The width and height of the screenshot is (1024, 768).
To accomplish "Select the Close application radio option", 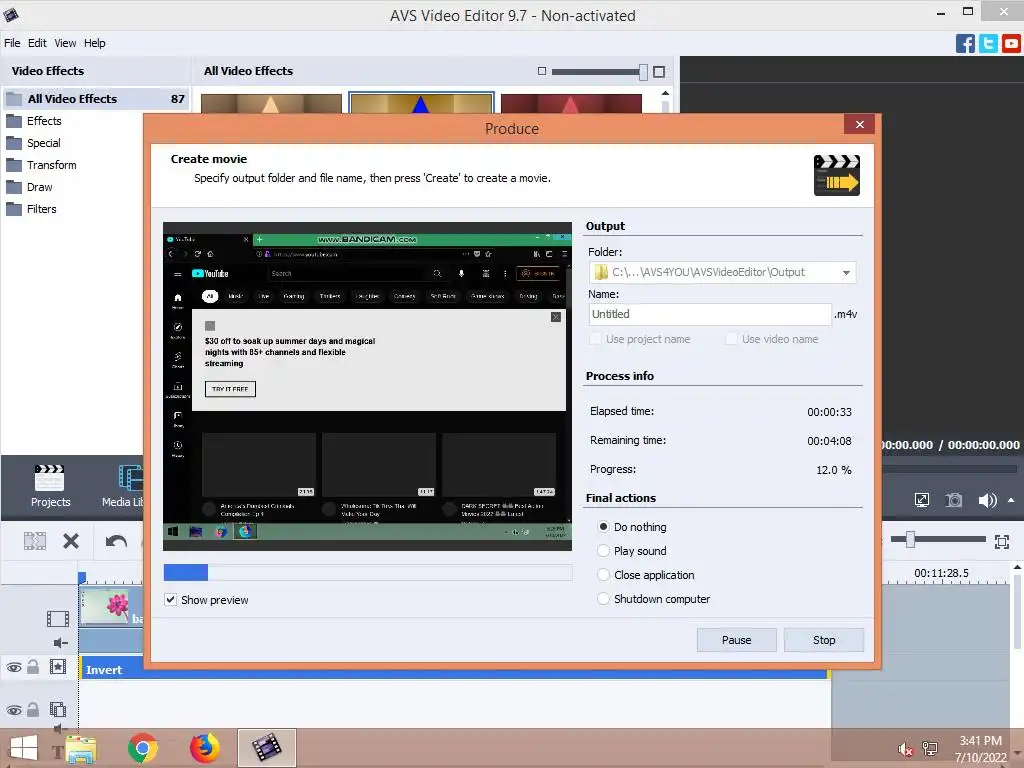I will (x=603, y=575).
